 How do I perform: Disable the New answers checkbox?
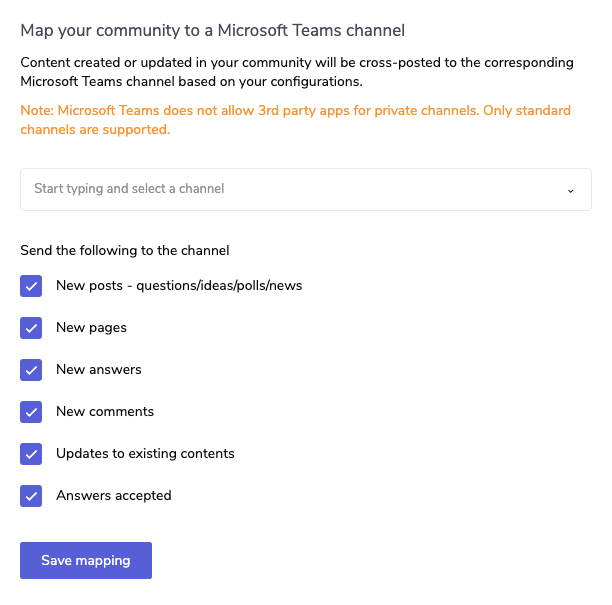(31, 370)
